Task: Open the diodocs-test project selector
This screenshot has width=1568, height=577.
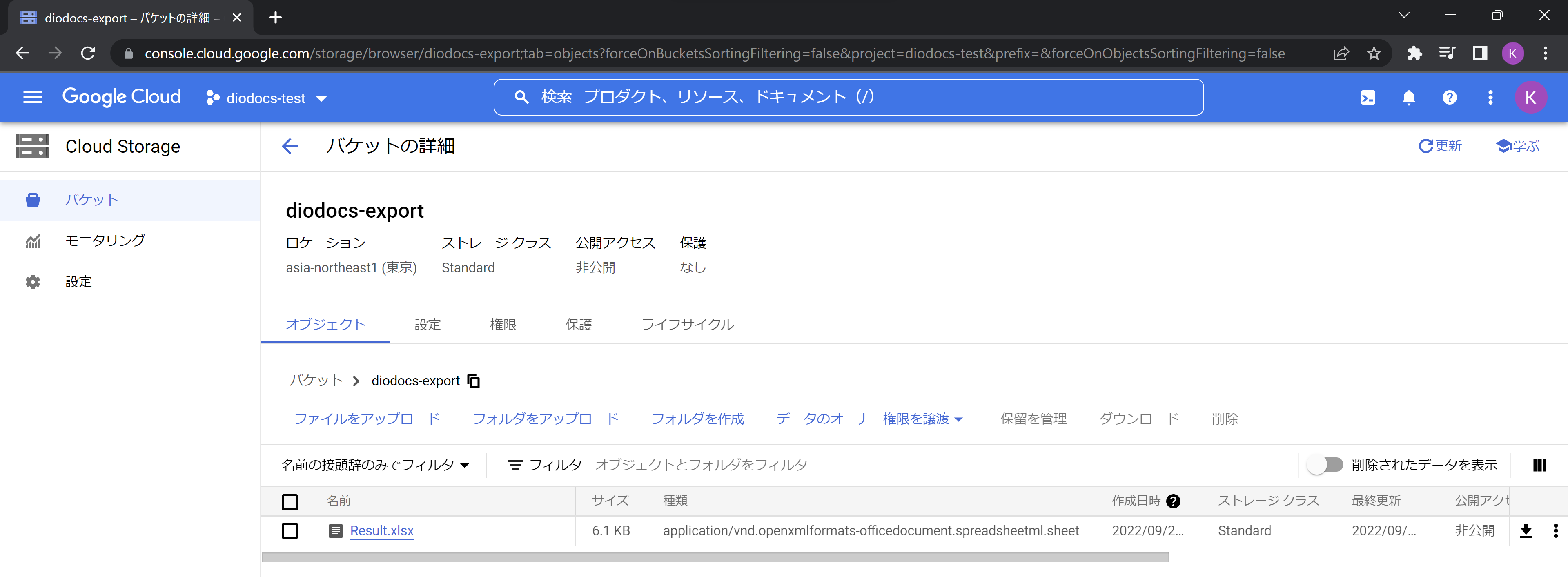Action: tap(267, 98)
